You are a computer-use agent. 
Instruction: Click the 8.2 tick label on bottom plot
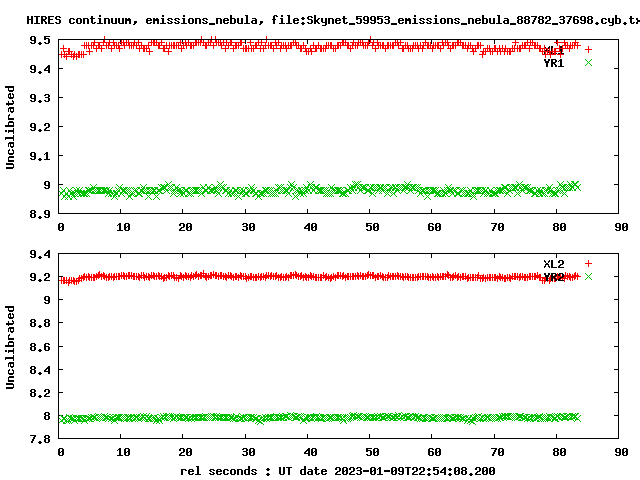(40, 393)
